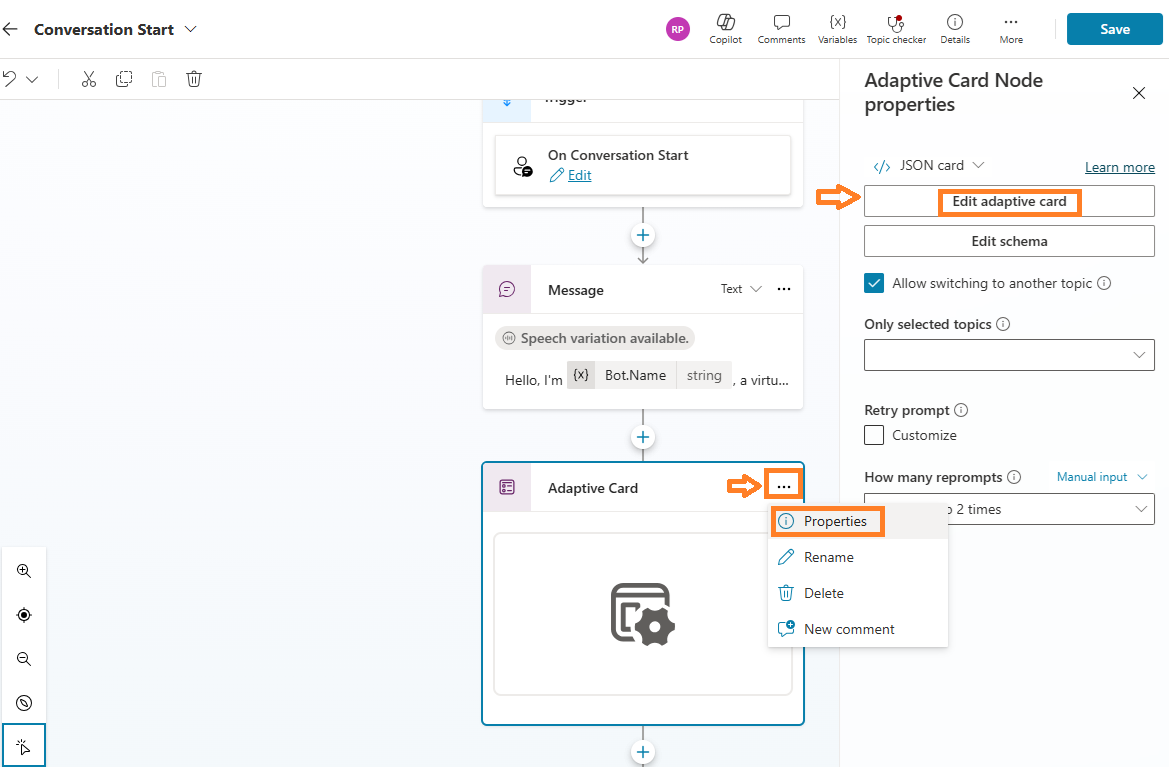The width and height of the screenshot is (1169, 767).
Task: Open the Learn more link
Action: point(1119,167)
